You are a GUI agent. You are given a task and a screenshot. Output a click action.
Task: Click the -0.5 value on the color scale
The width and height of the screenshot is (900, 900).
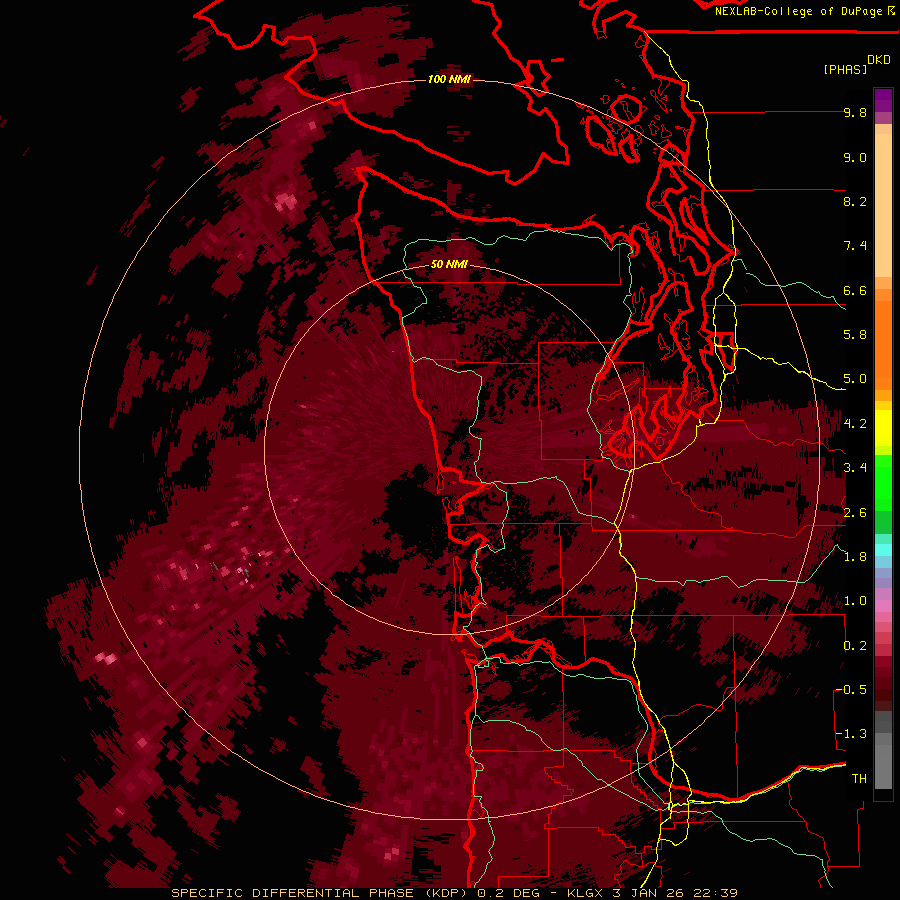click(851, 690)
